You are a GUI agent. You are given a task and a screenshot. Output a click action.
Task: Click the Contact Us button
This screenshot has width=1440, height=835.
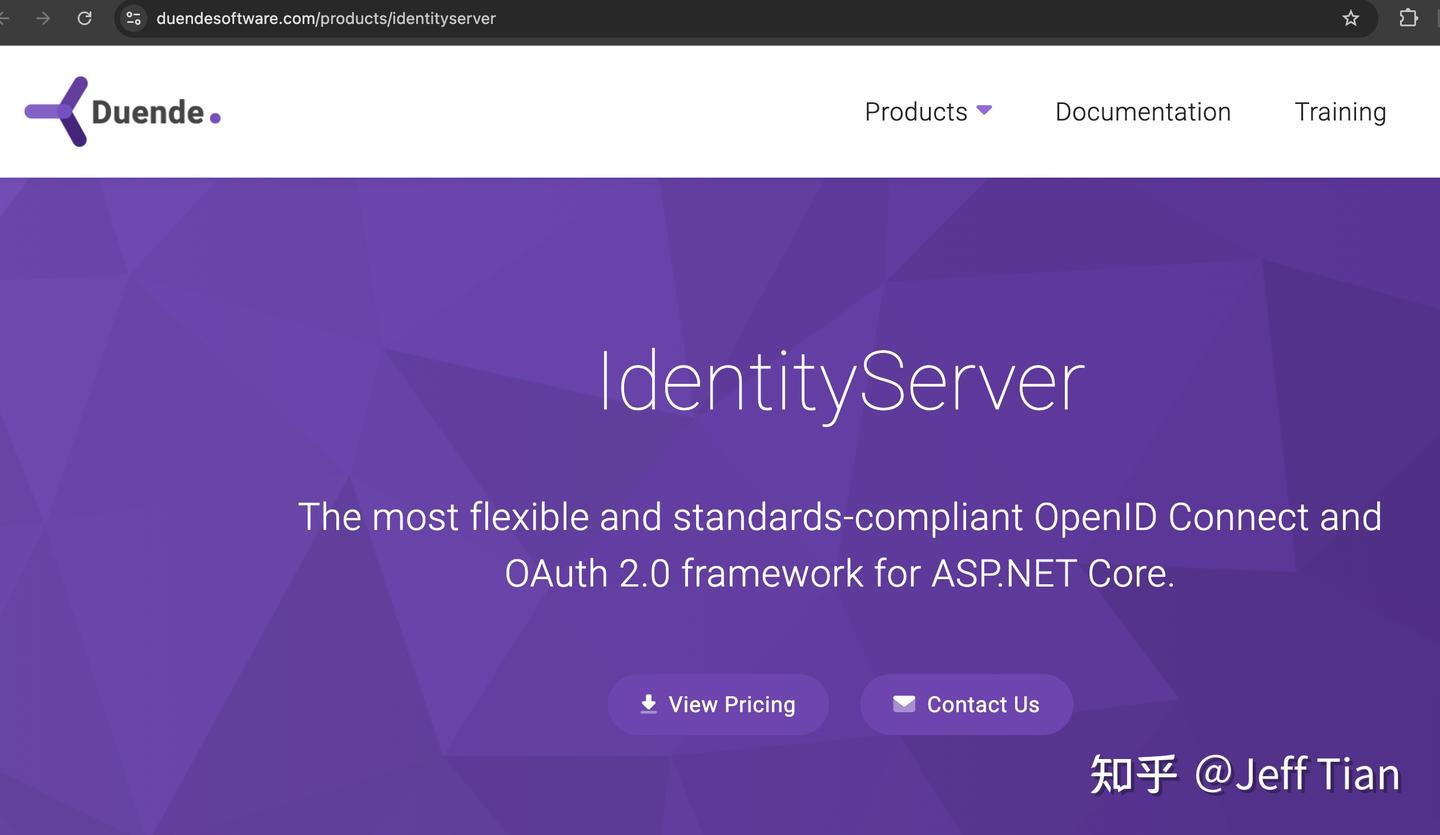coord(966,703)
